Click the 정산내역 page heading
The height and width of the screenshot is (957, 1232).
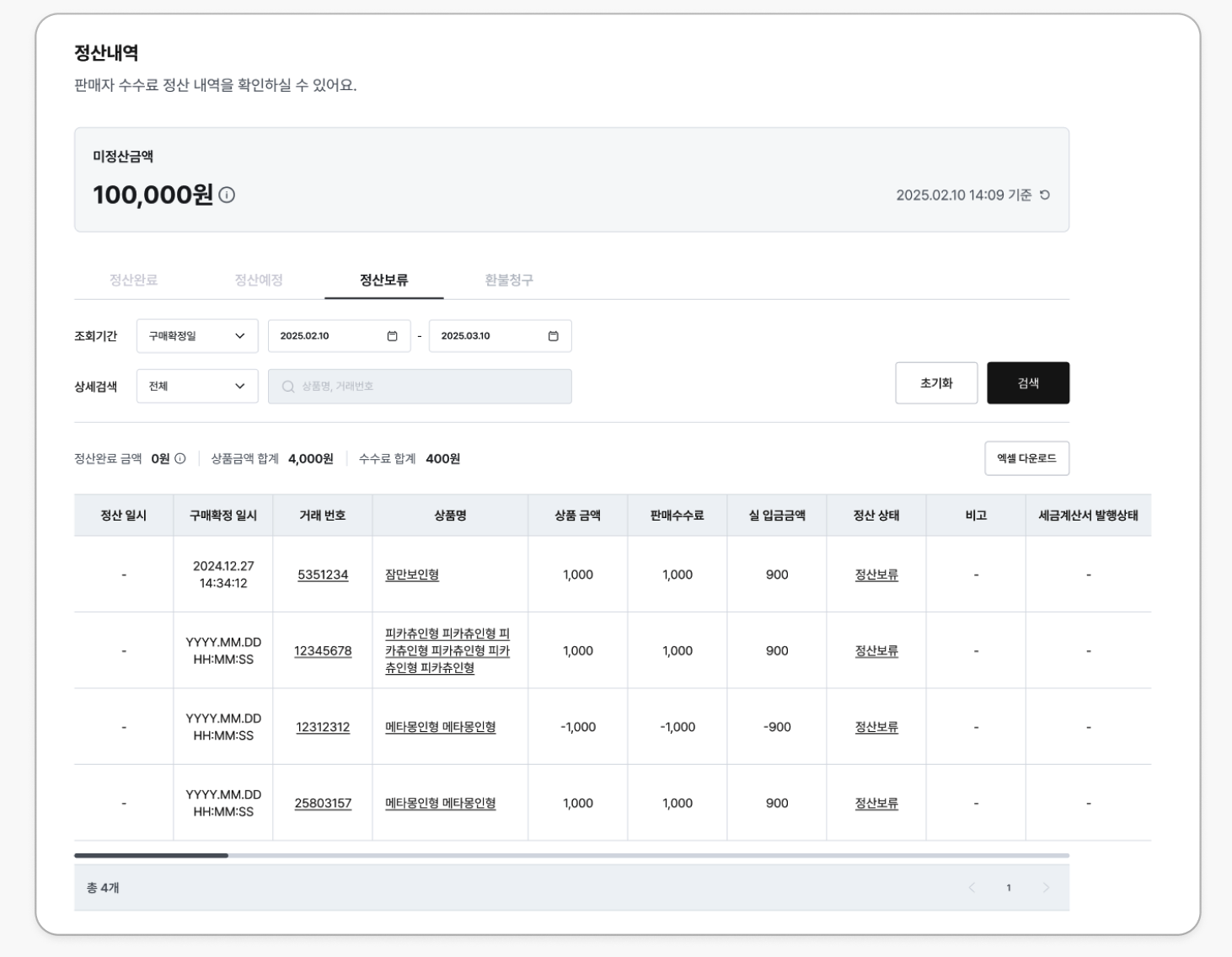coord(106,53)
